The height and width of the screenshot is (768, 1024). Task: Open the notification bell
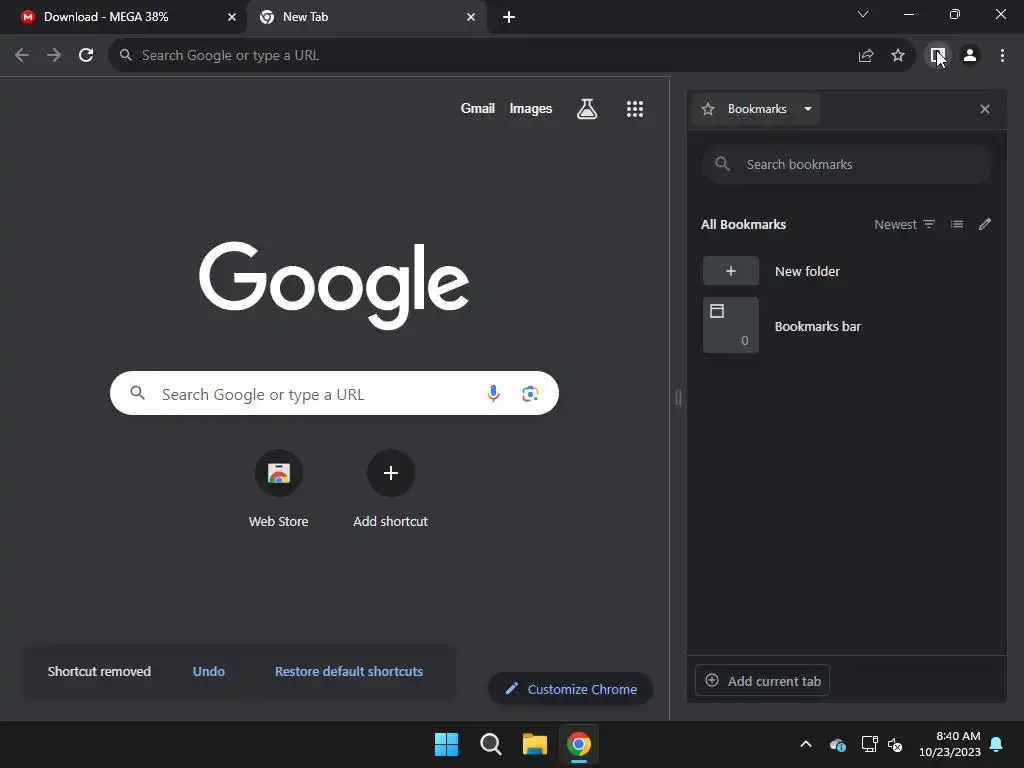(x=997, y=744)
